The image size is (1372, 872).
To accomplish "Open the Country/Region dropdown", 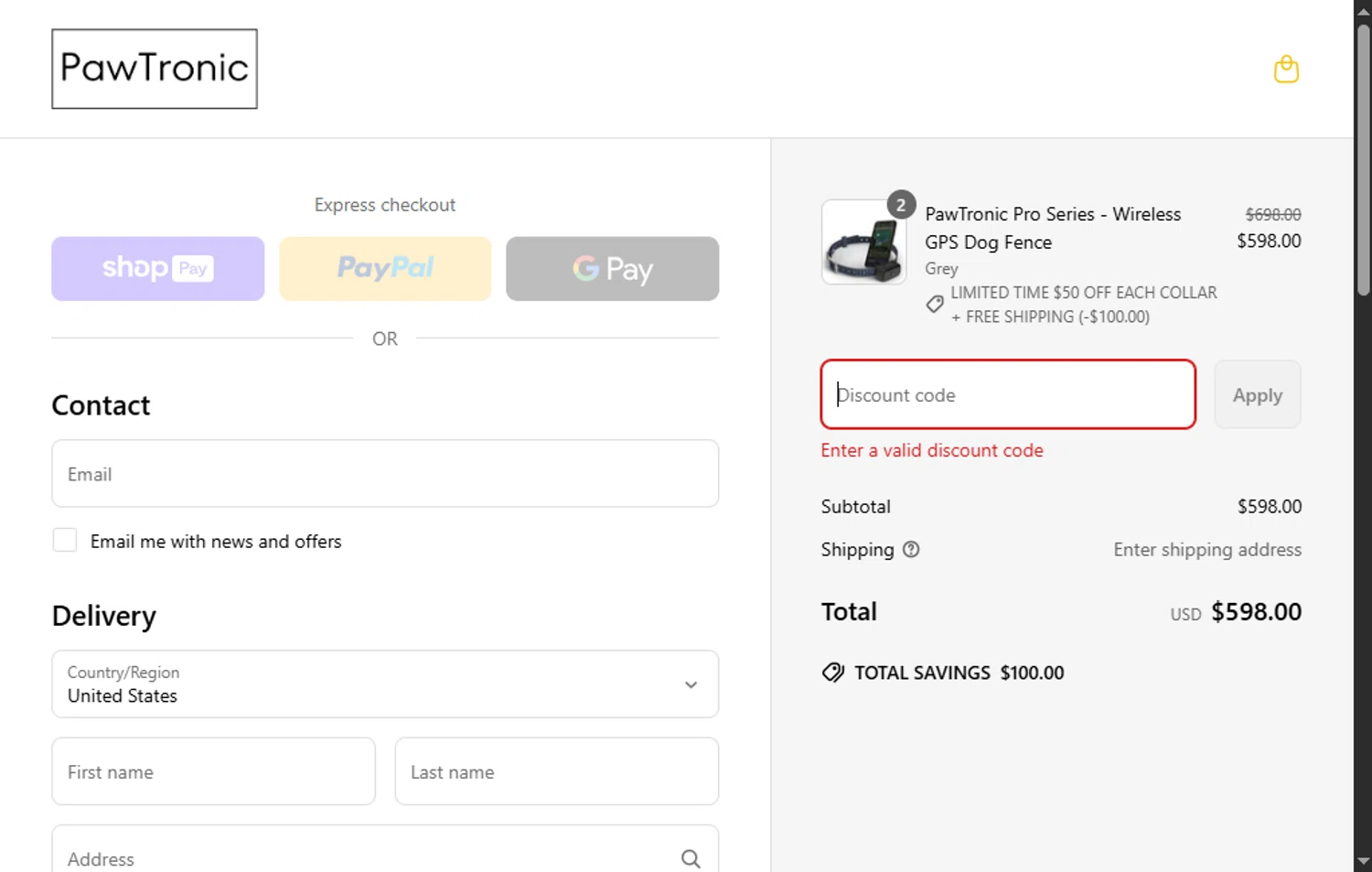I will 385,684.
